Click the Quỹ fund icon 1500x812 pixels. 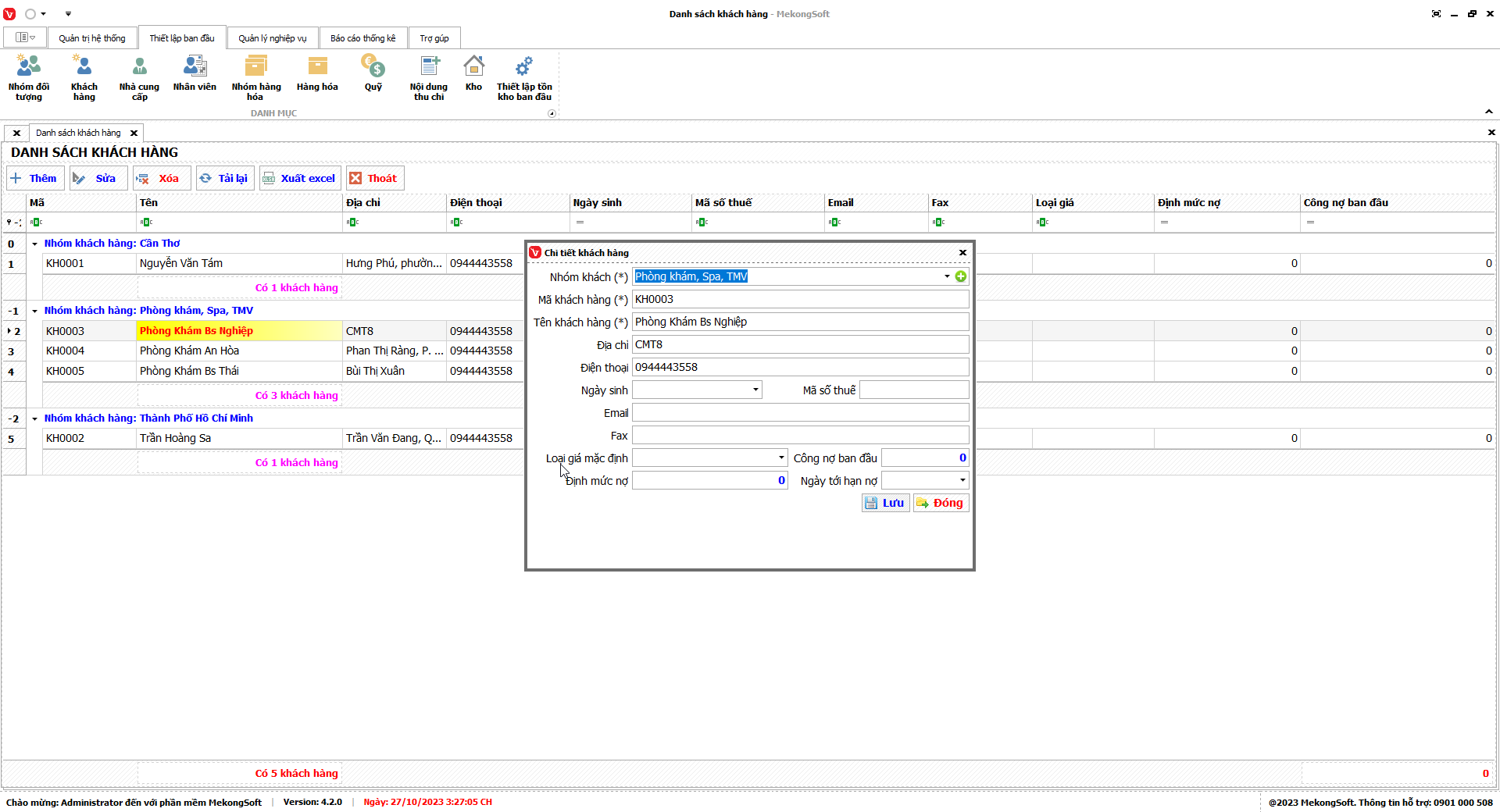coord(373,73)
